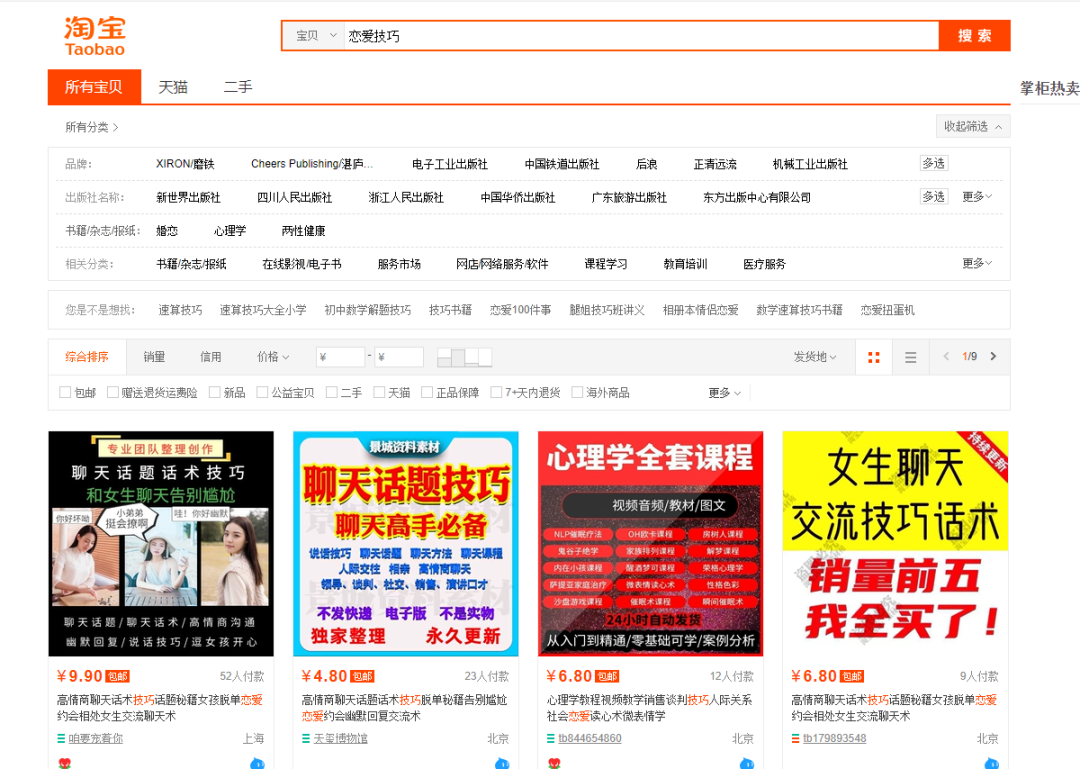
Task: Check the 天猫 filter checkbox
Action: point(380,393)
